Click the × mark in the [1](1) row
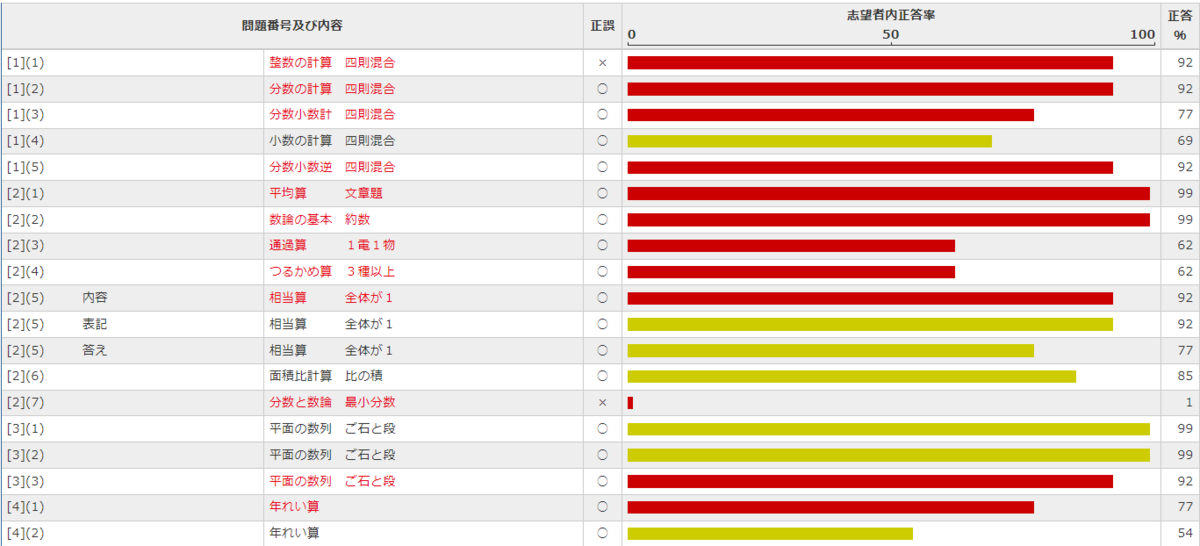Screen dimensions: 1200x546 coord(602,62)
